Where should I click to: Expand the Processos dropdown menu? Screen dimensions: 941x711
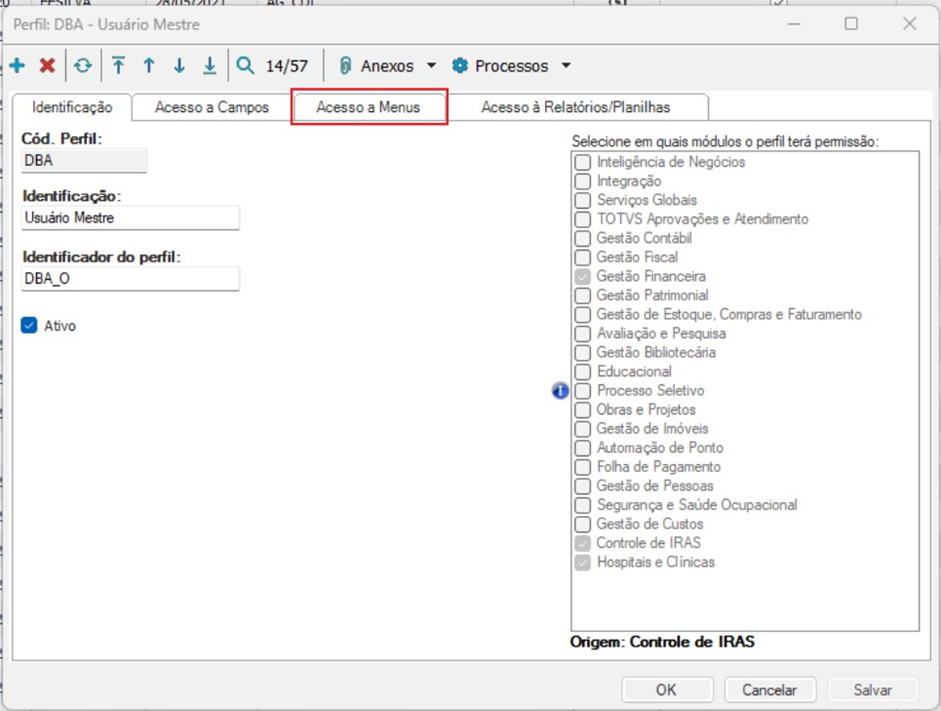tap(565, 65)
